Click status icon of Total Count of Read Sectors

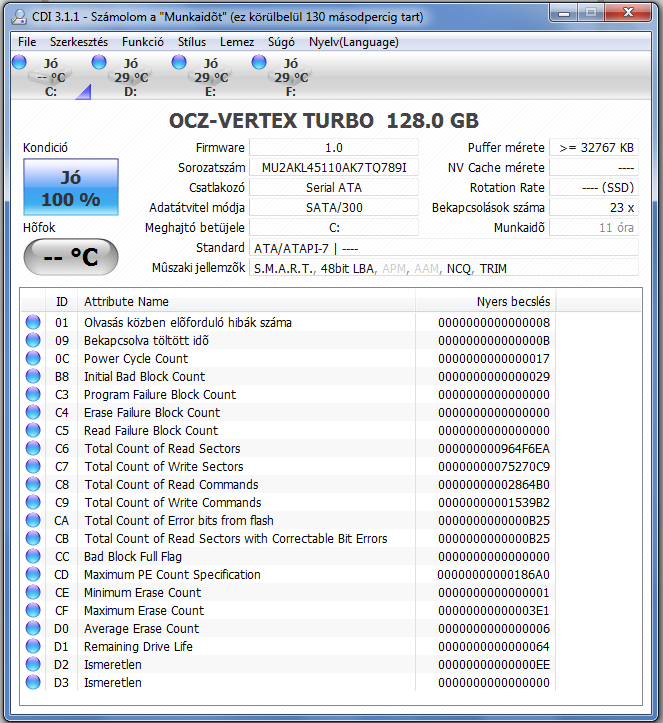tap(33, 448)
